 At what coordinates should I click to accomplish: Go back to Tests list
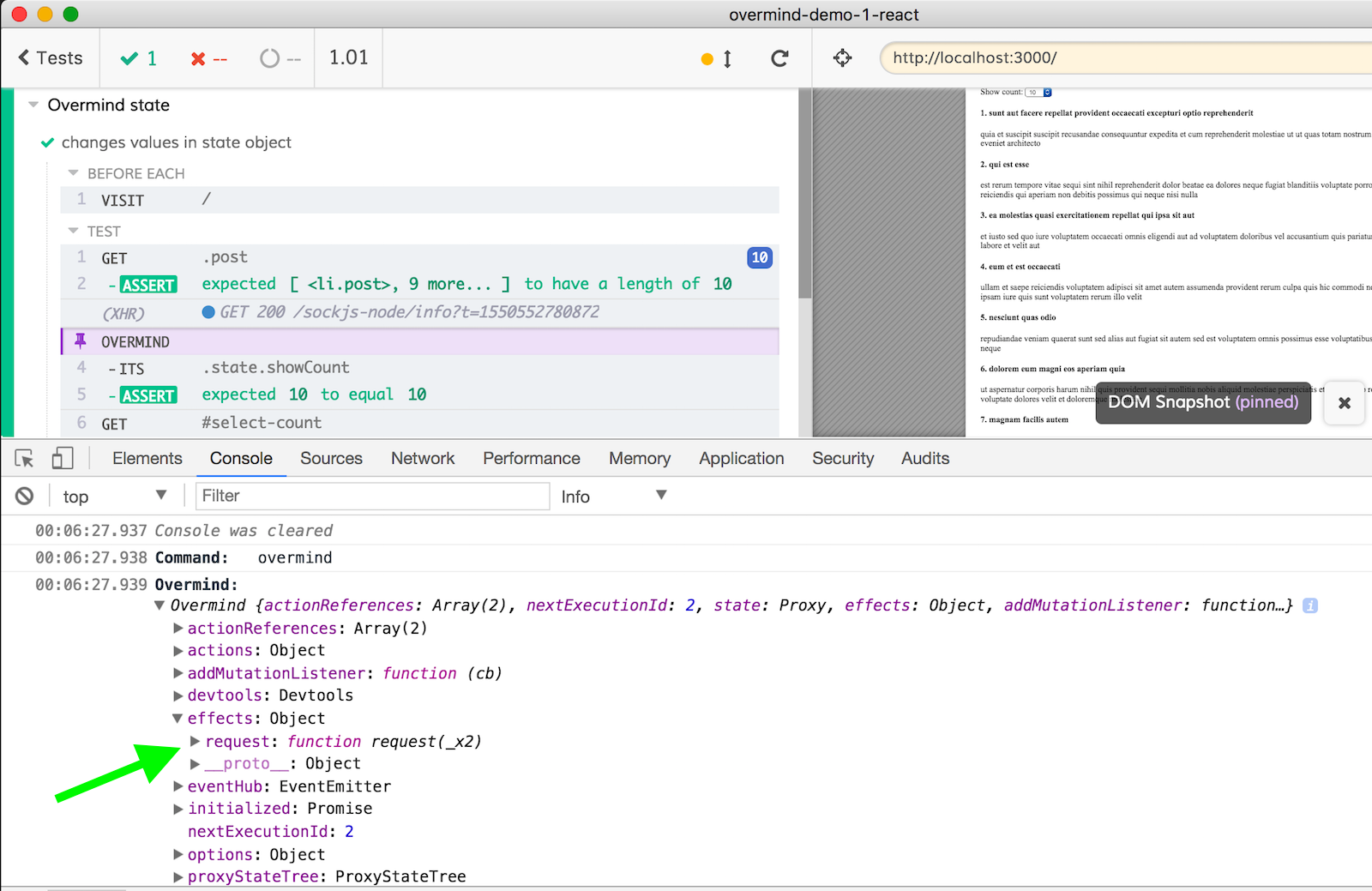pos(51,58)
